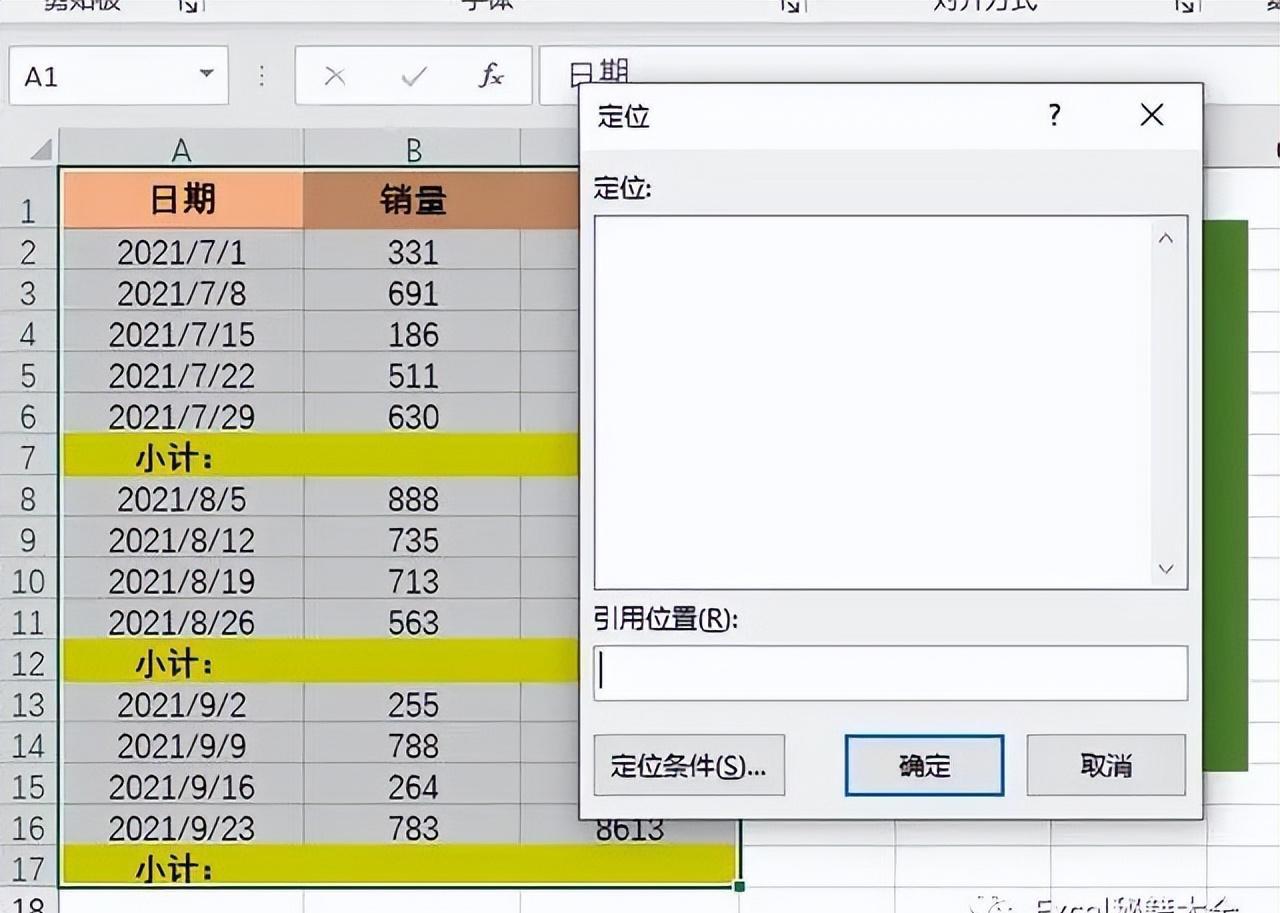This screenshot has width=1280, height=913.
Task: Select sales value 788
Action: pyautogui.click(x=413, y=745)
